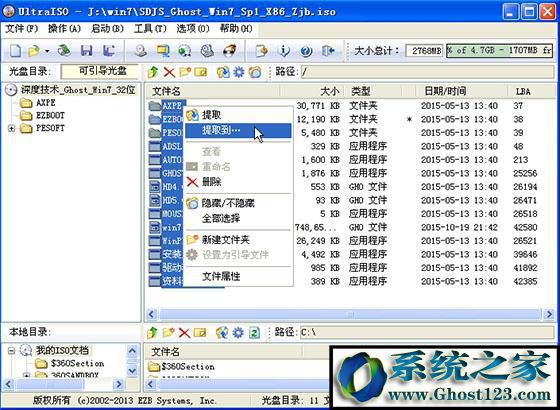Sort by the 大小 column header
The image size is (560, 410).
pyautogui.click(x=312, y=91)
